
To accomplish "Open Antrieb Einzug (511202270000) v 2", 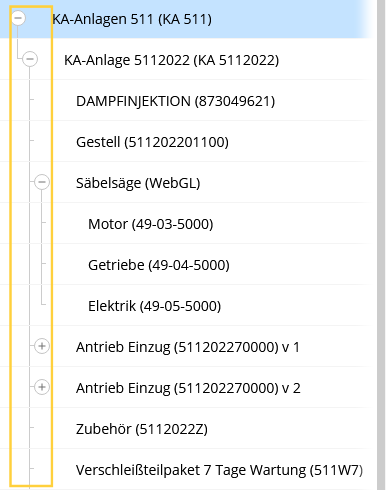I will click(x=188, y=388).
